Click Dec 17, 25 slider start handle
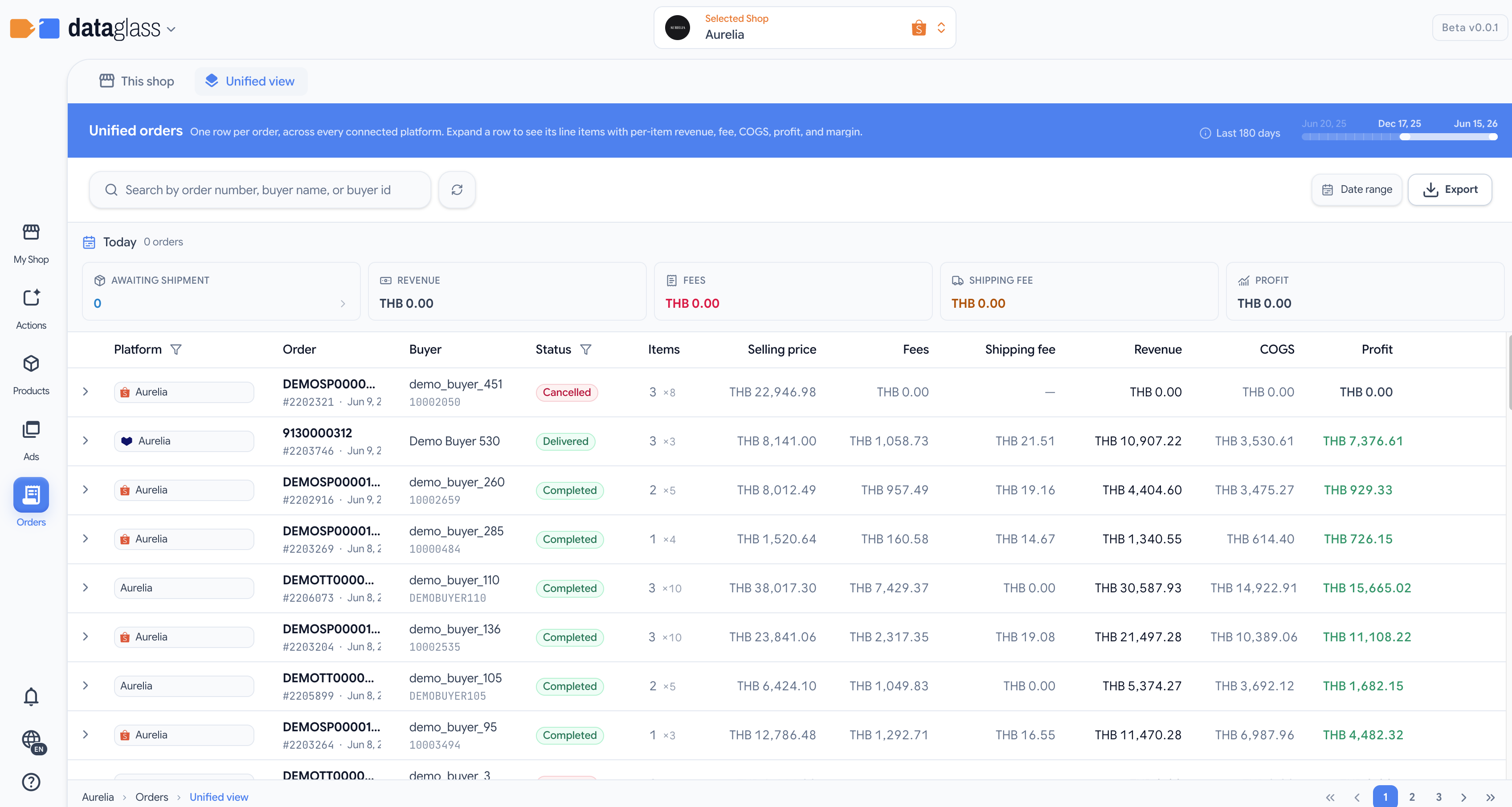This screenshot has width=1512, height=807. pyautogui.click(x=1405, y=137)
